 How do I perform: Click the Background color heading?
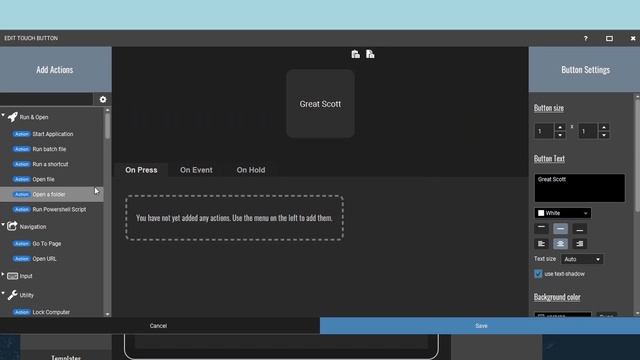click(x=557, y=297)
